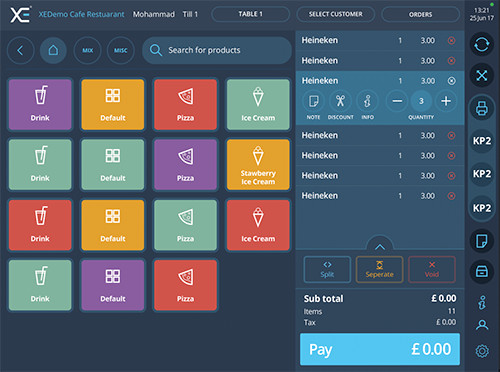The height and width of the screenshot is (372, 500).
Task: Open the Home category screen
Action: point(53,51)
